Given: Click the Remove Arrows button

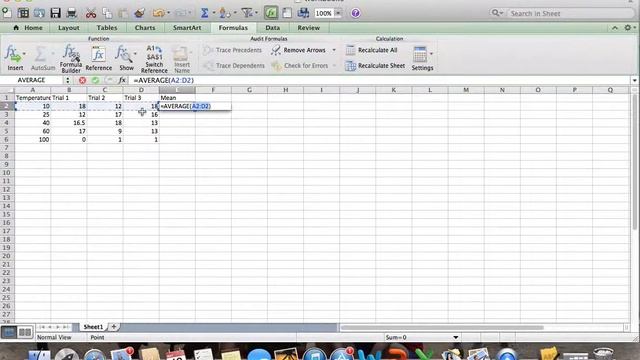Looking at the screenshot, I should click(299, 50).
